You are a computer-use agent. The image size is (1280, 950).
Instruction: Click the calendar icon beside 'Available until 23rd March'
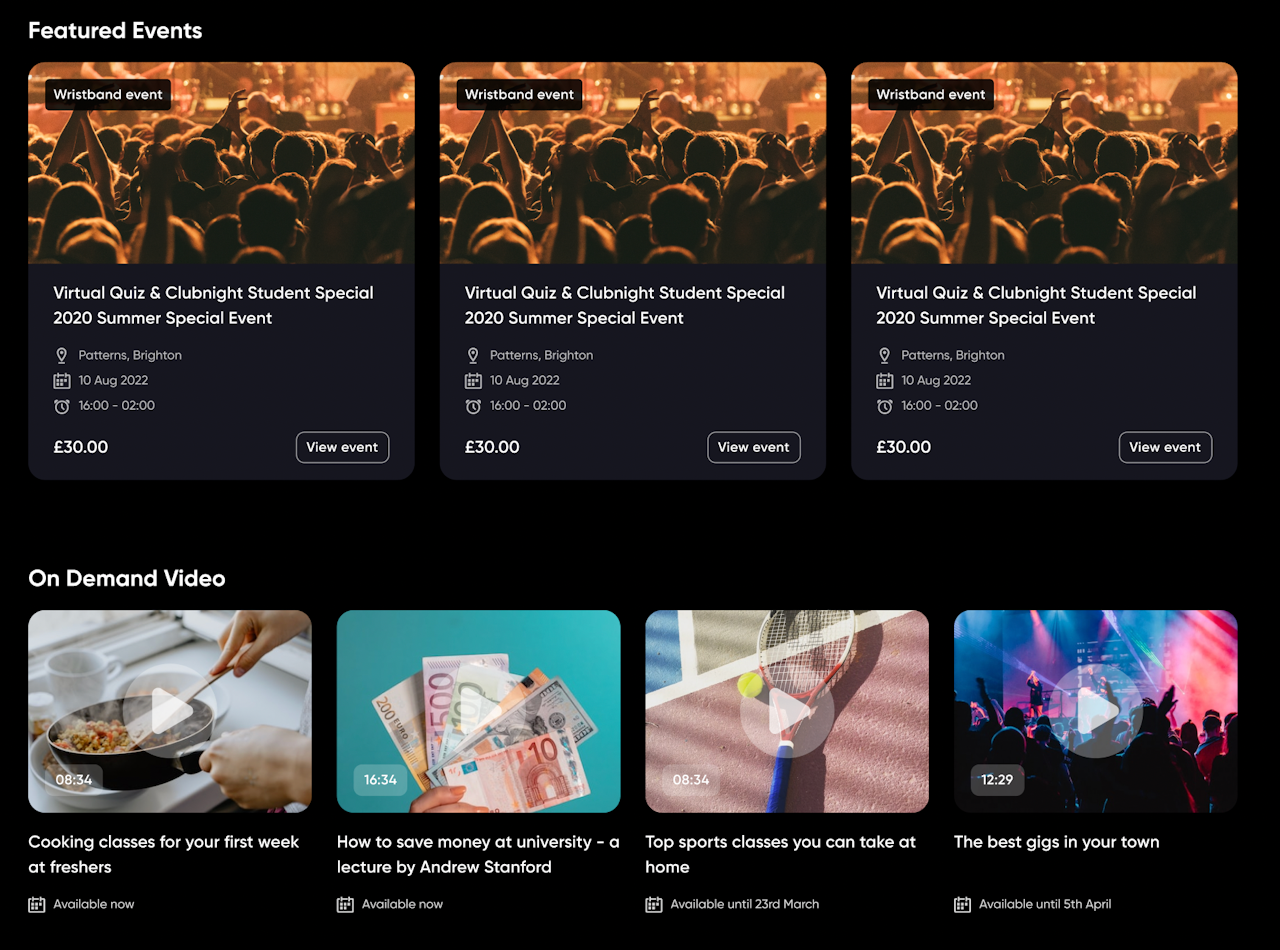coord(654,904)
